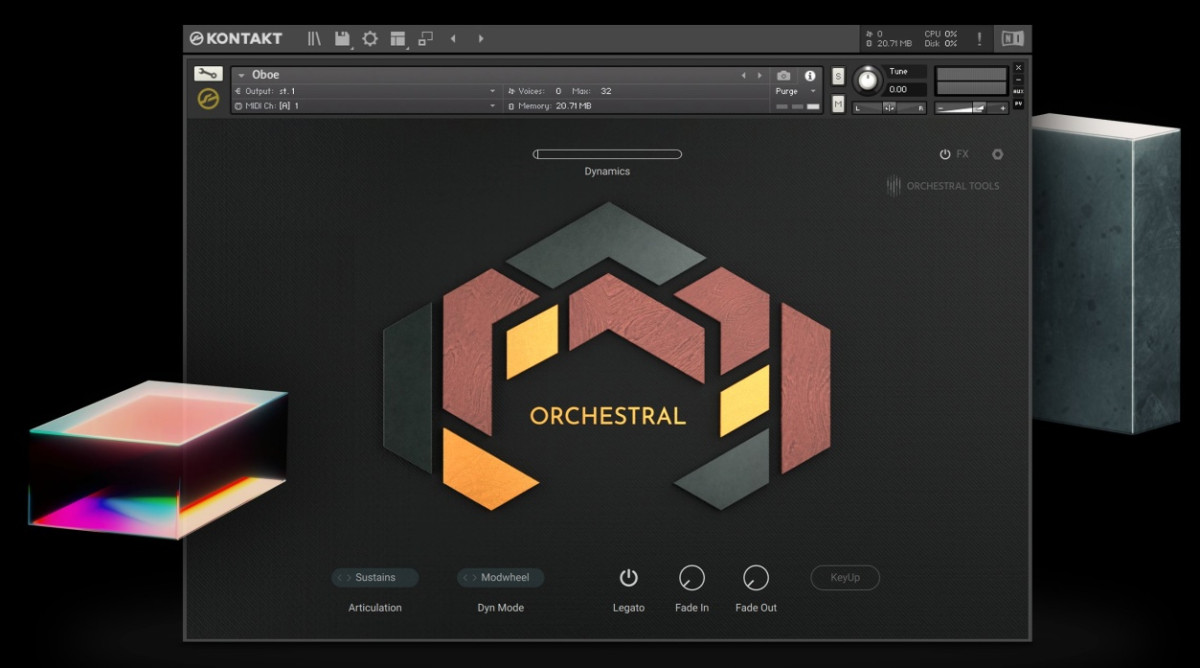Click the Voices count label
This screenshot has width=1200, height=668.
[x=534, y=91]
